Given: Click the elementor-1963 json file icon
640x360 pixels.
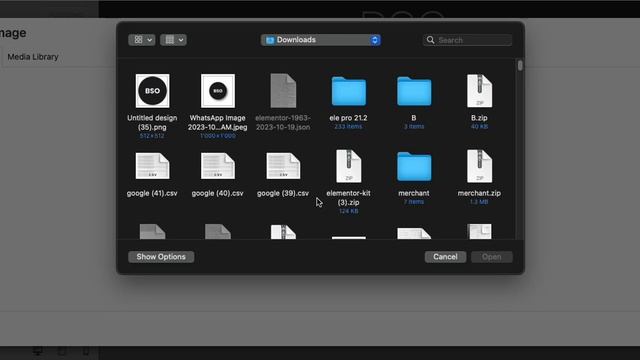Looking at the screenshot, I should [283, 91].
